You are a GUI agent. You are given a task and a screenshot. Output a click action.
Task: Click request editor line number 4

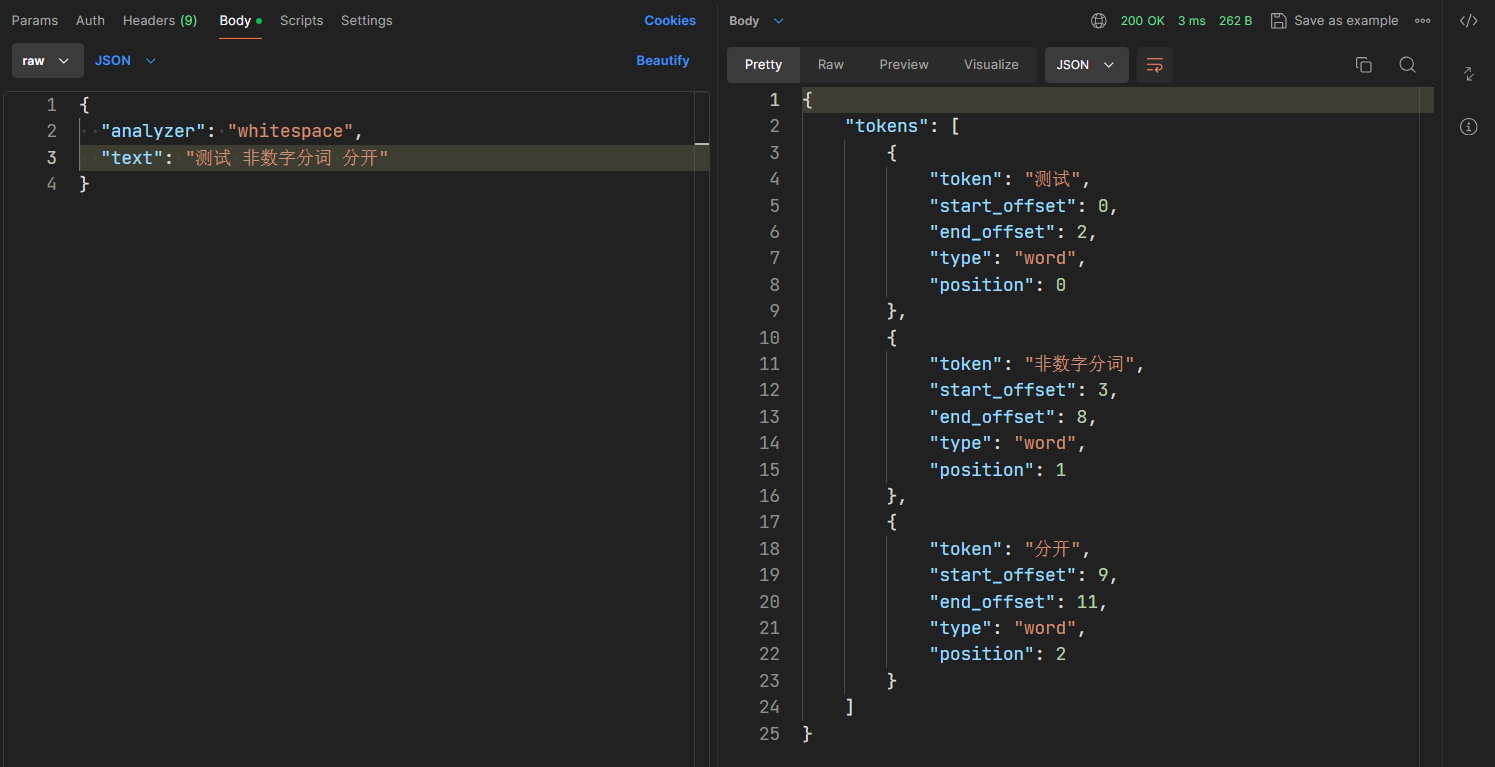coord(52,184)
